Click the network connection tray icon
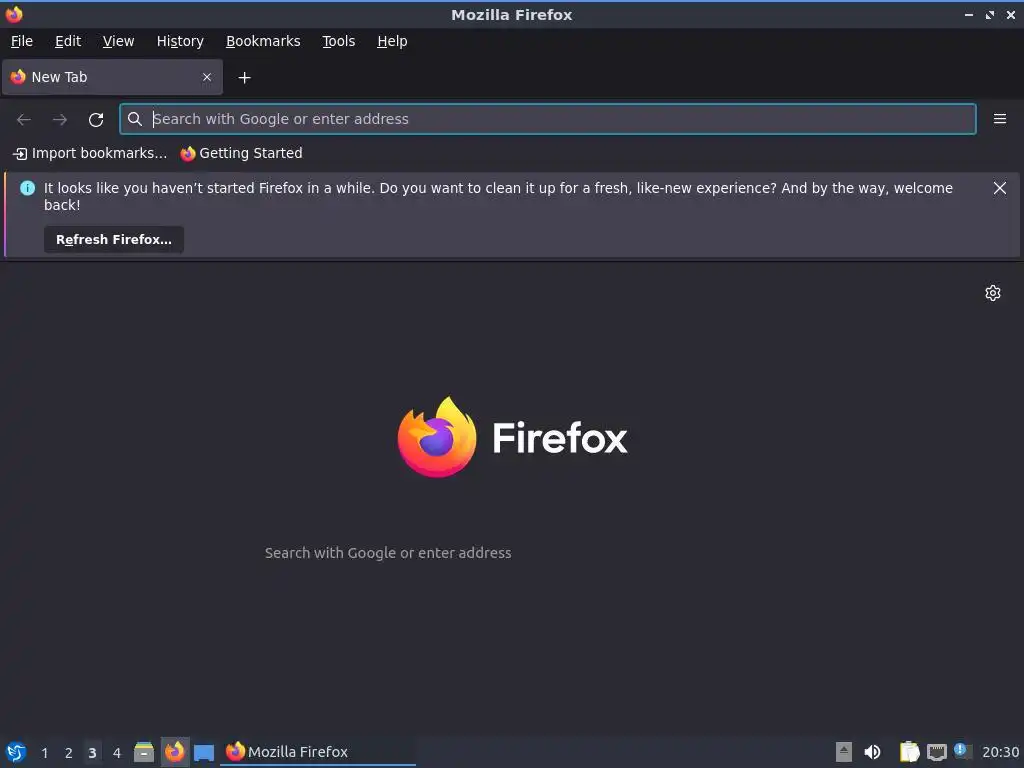1024x768 pixels. pos(936,752)
